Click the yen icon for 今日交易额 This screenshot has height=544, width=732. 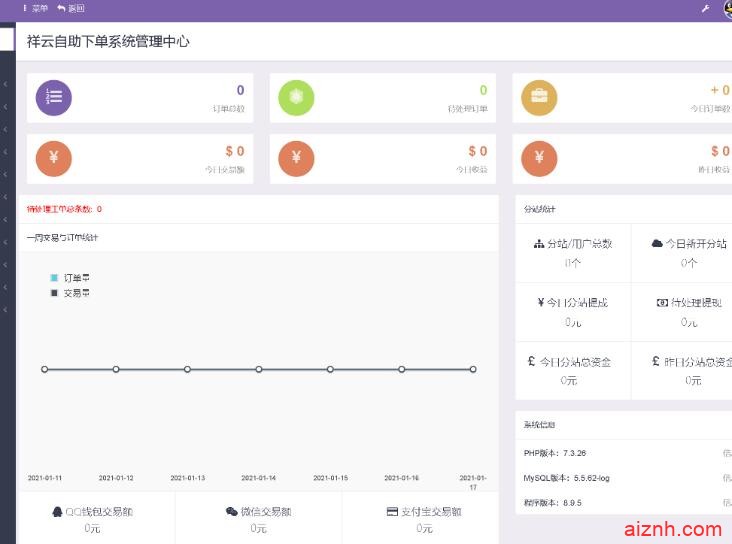pos(54,158)
